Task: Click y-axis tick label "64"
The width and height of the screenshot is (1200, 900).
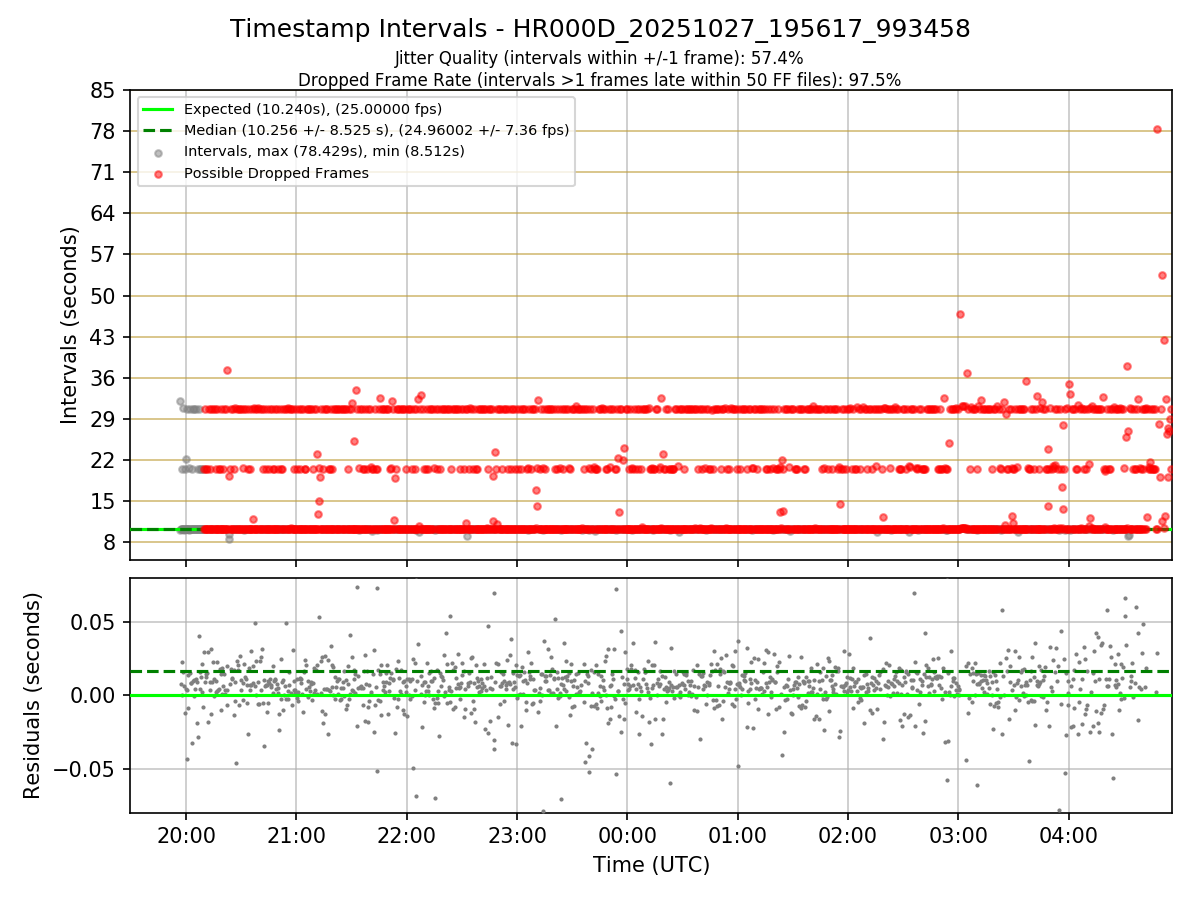Action: pyautogui.click(x=103, y=213)
